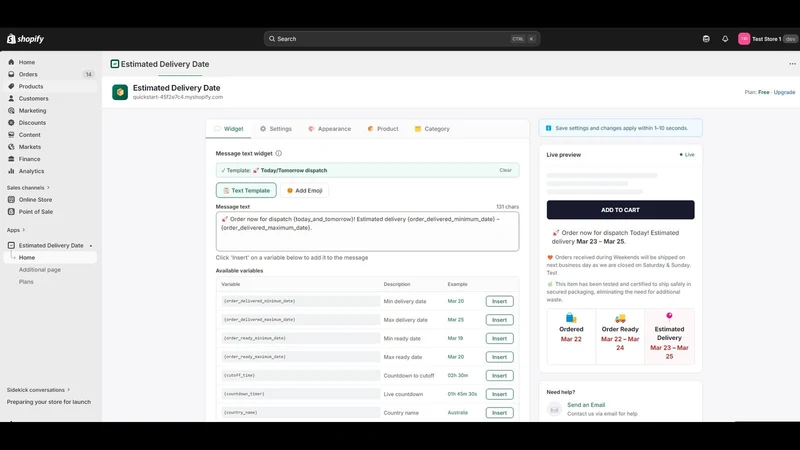Expand Sidekick conversations
This screenshot has height=450, width=800.
coord(38,390)
